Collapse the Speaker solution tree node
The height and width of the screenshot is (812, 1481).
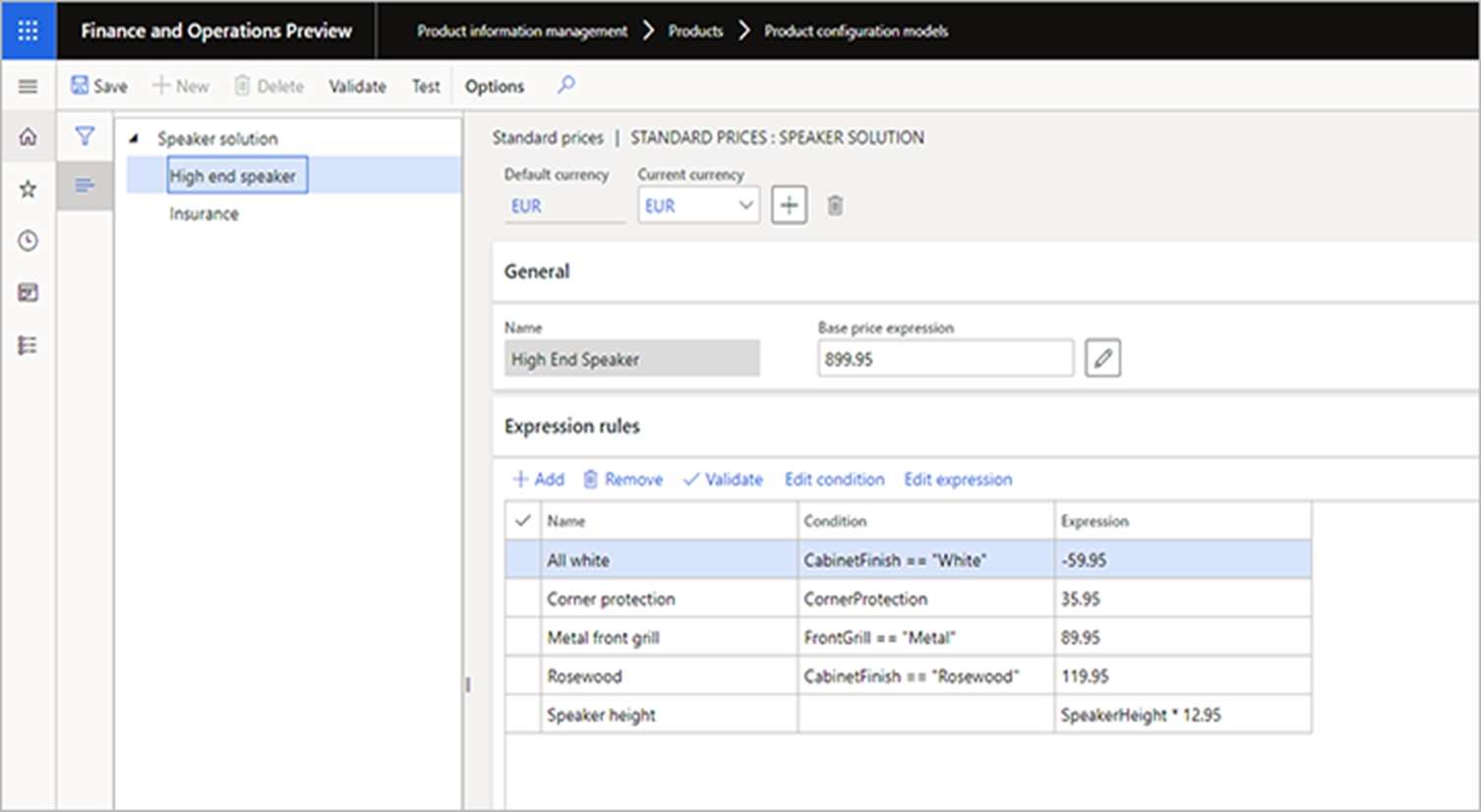[134, 139]
